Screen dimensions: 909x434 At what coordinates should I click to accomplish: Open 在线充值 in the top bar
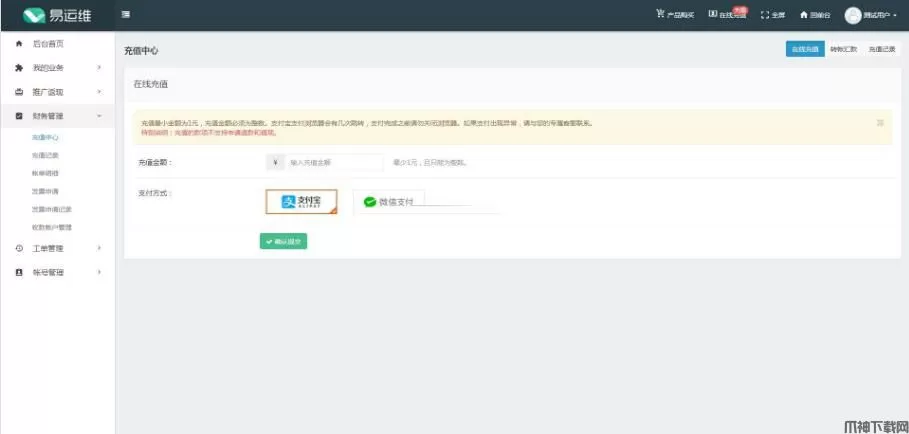728,15
